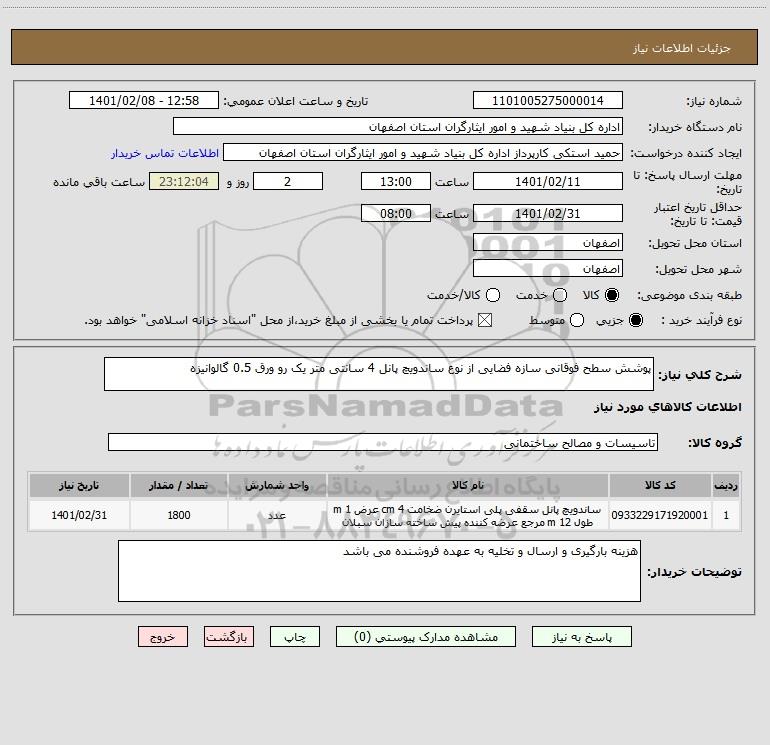
Task: Click the بازگشت back button
Action: click(x=229, y=637)
